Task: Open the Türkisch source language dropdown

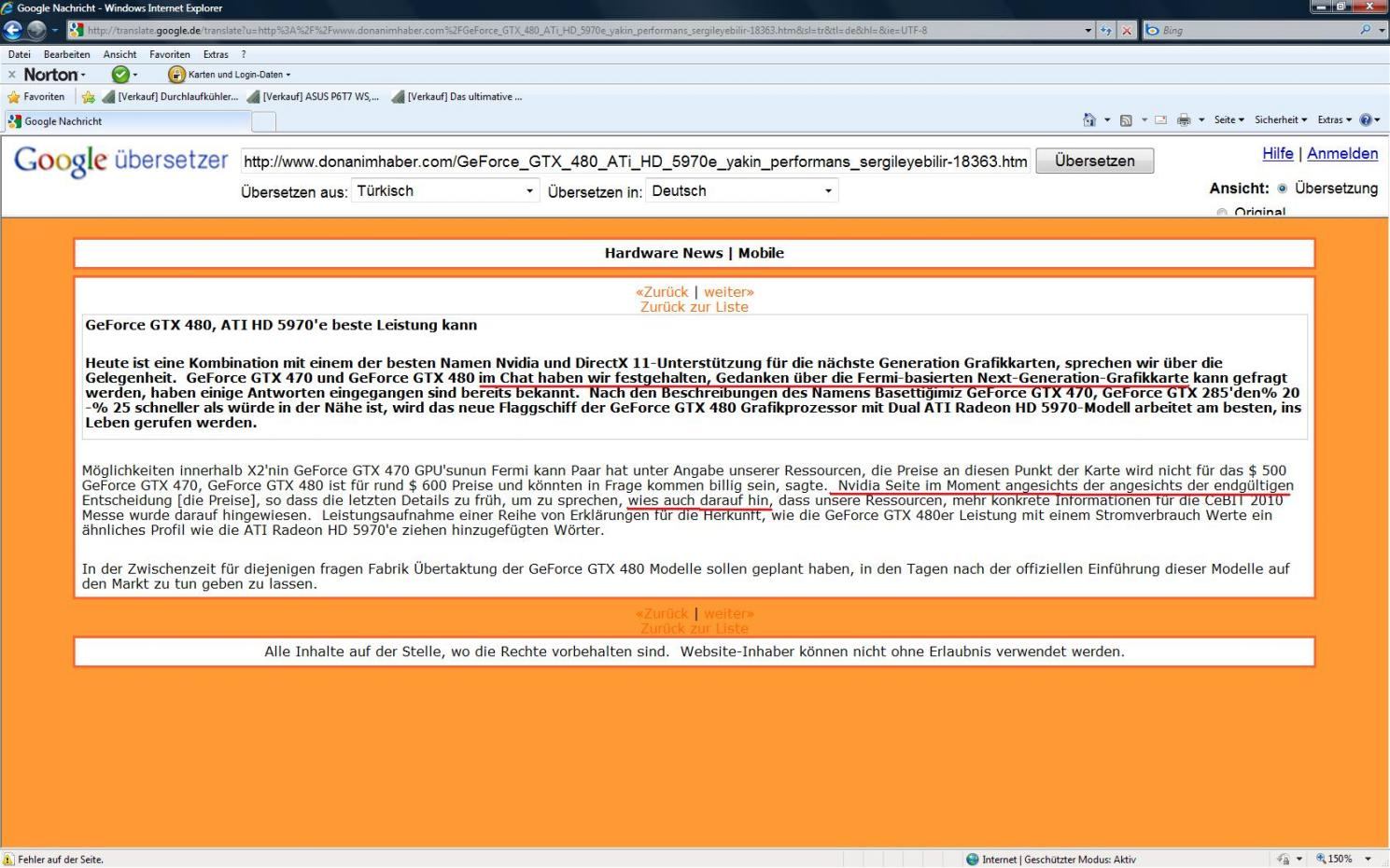Action: pos(445,190)
